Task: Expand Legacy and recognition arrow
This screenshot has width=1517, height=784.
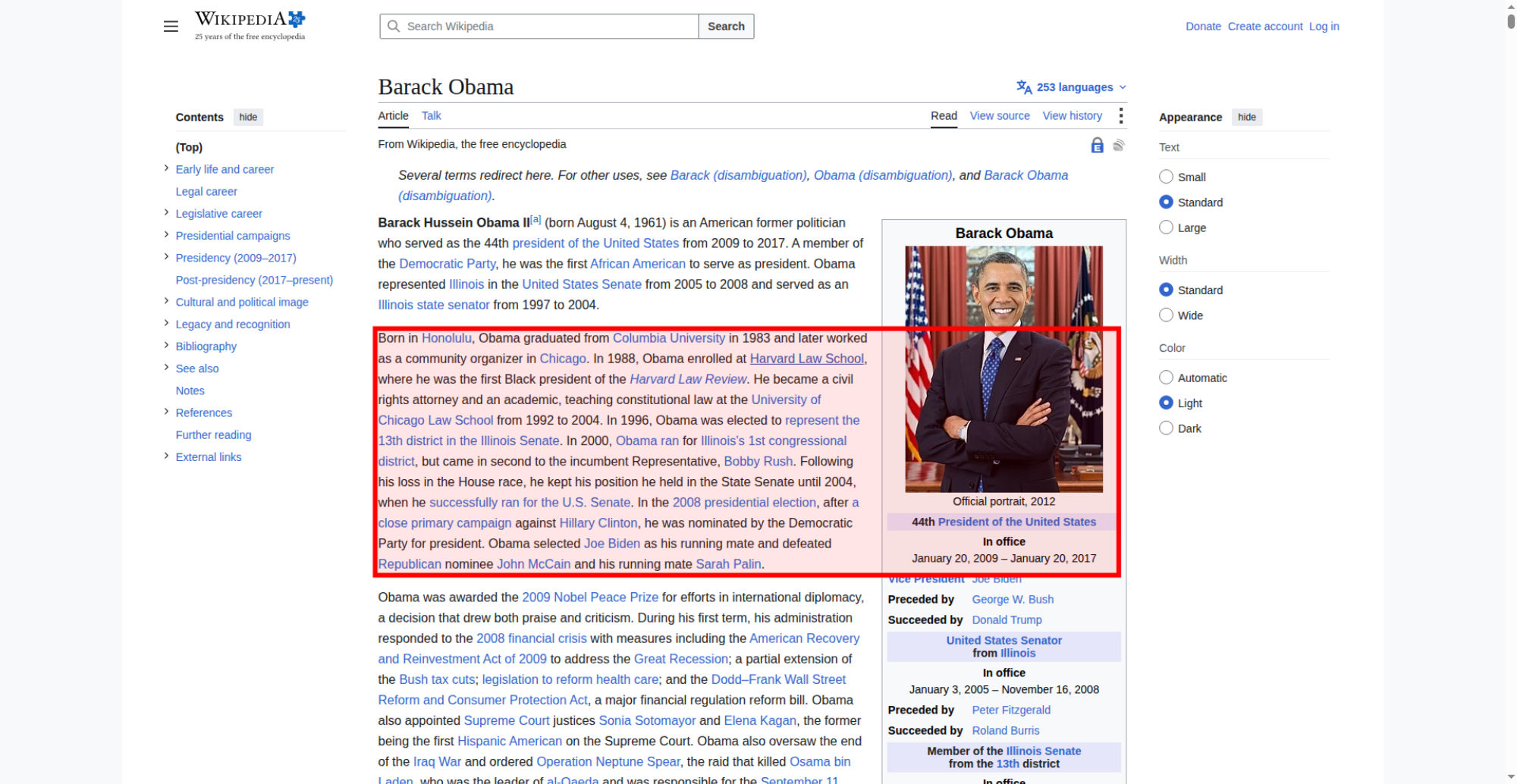Action: pos(166,323)
